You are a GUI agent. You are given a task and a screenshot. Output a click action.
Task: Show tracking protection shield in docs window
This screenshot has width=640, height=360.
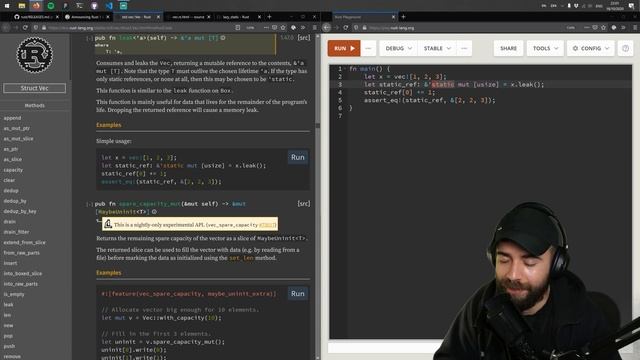point(36,27)
